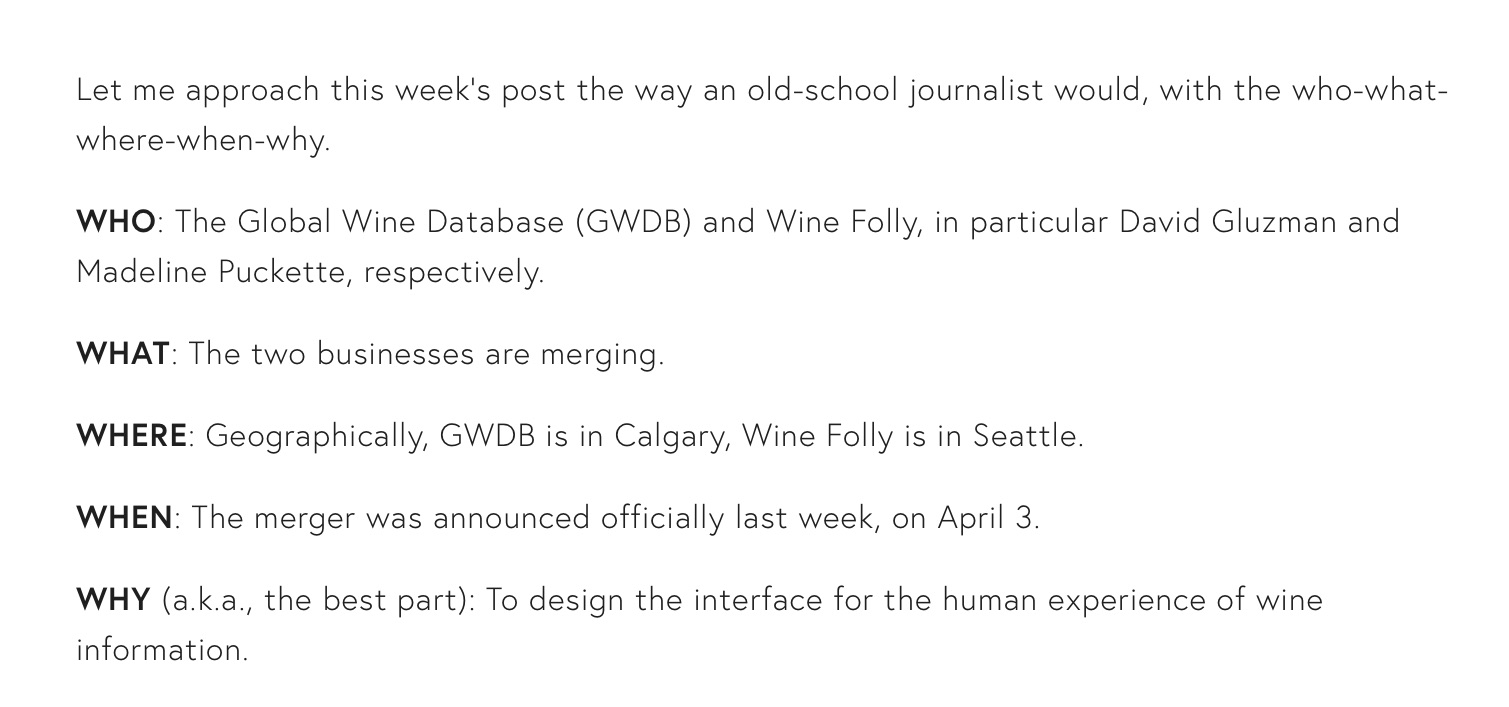The width and height of the screenshot is (1509, 707).
Task: Click the bold WHY label
Action: [x=113, y=600]
